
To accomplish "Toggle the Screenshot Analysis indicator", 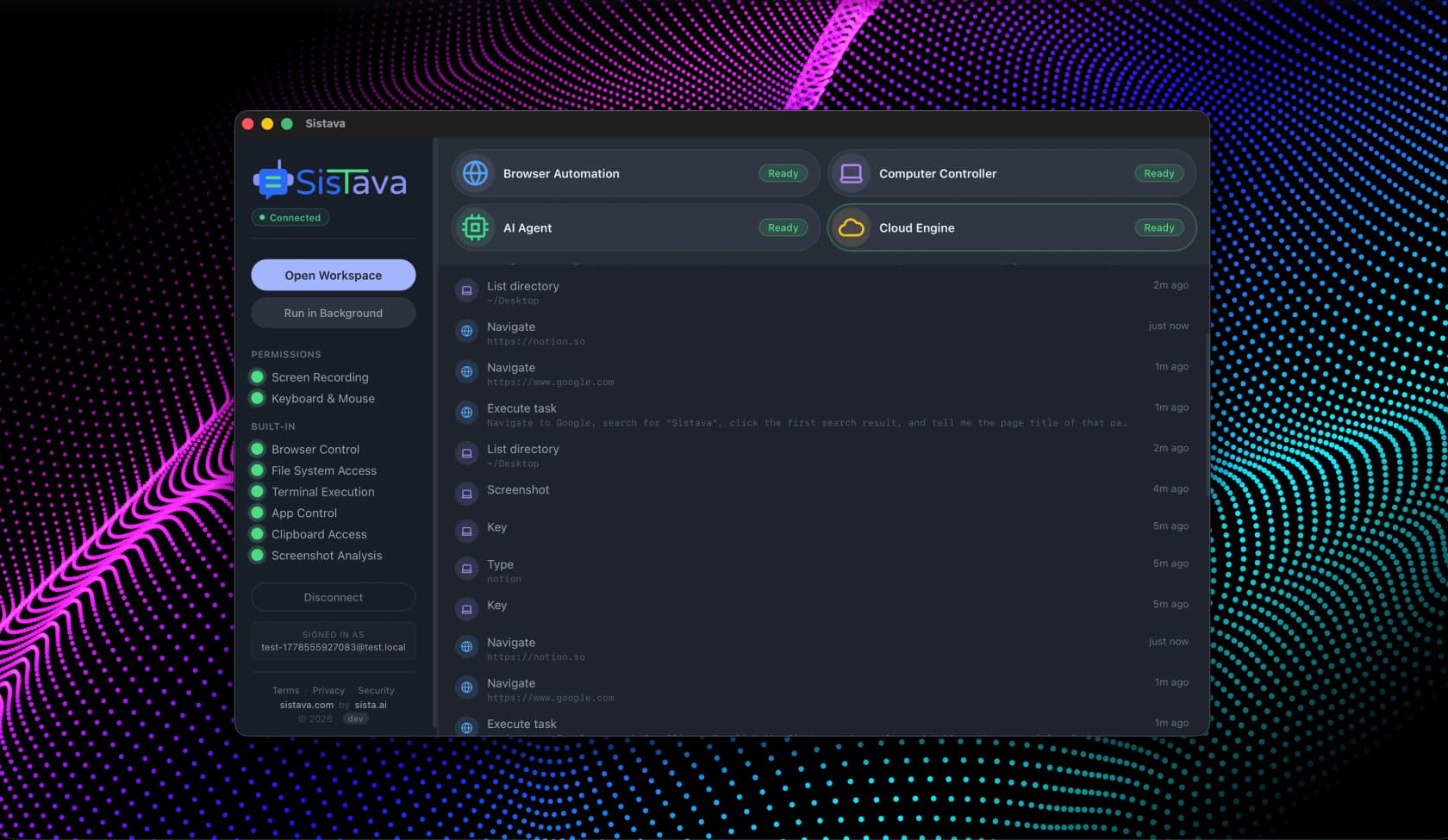I will 257,555.
